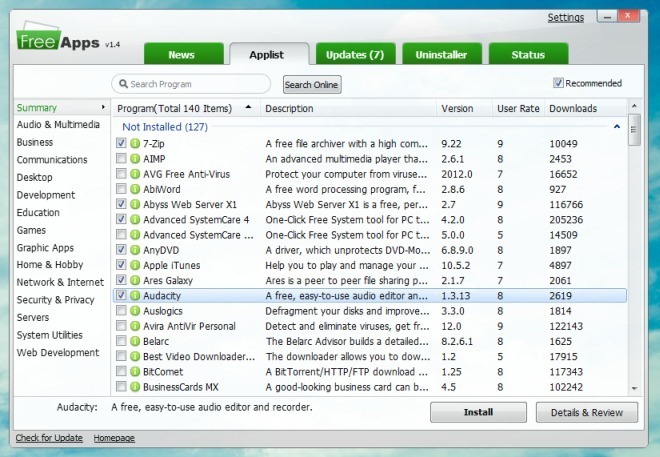Click the green icon beside AIMP
The width and height of the screenshot is (660, 457).
click(135, 159)
